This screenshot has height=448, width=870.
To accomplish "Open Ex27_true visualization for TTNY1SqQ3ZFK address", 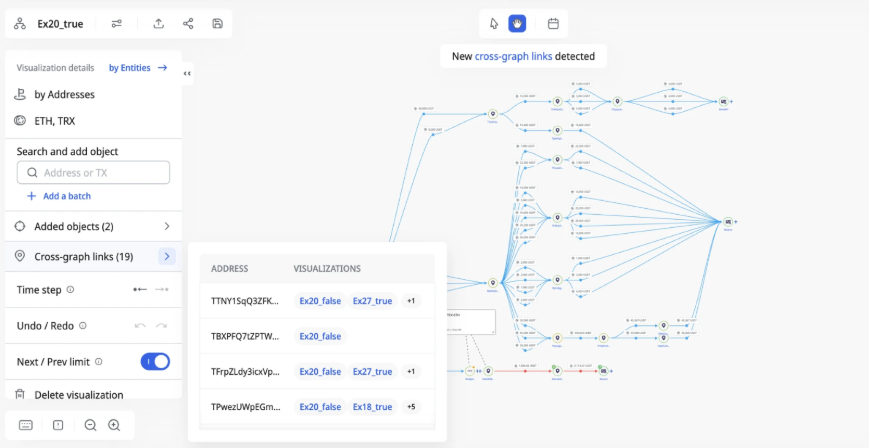I will (x=372, y=301).
